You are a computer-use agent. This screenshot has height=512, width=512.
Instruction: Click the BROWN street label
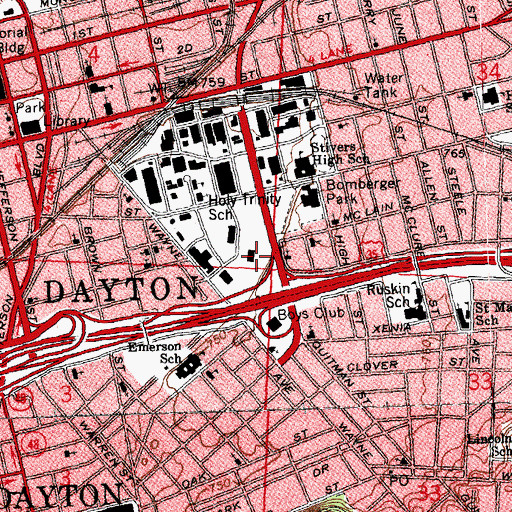92,249
